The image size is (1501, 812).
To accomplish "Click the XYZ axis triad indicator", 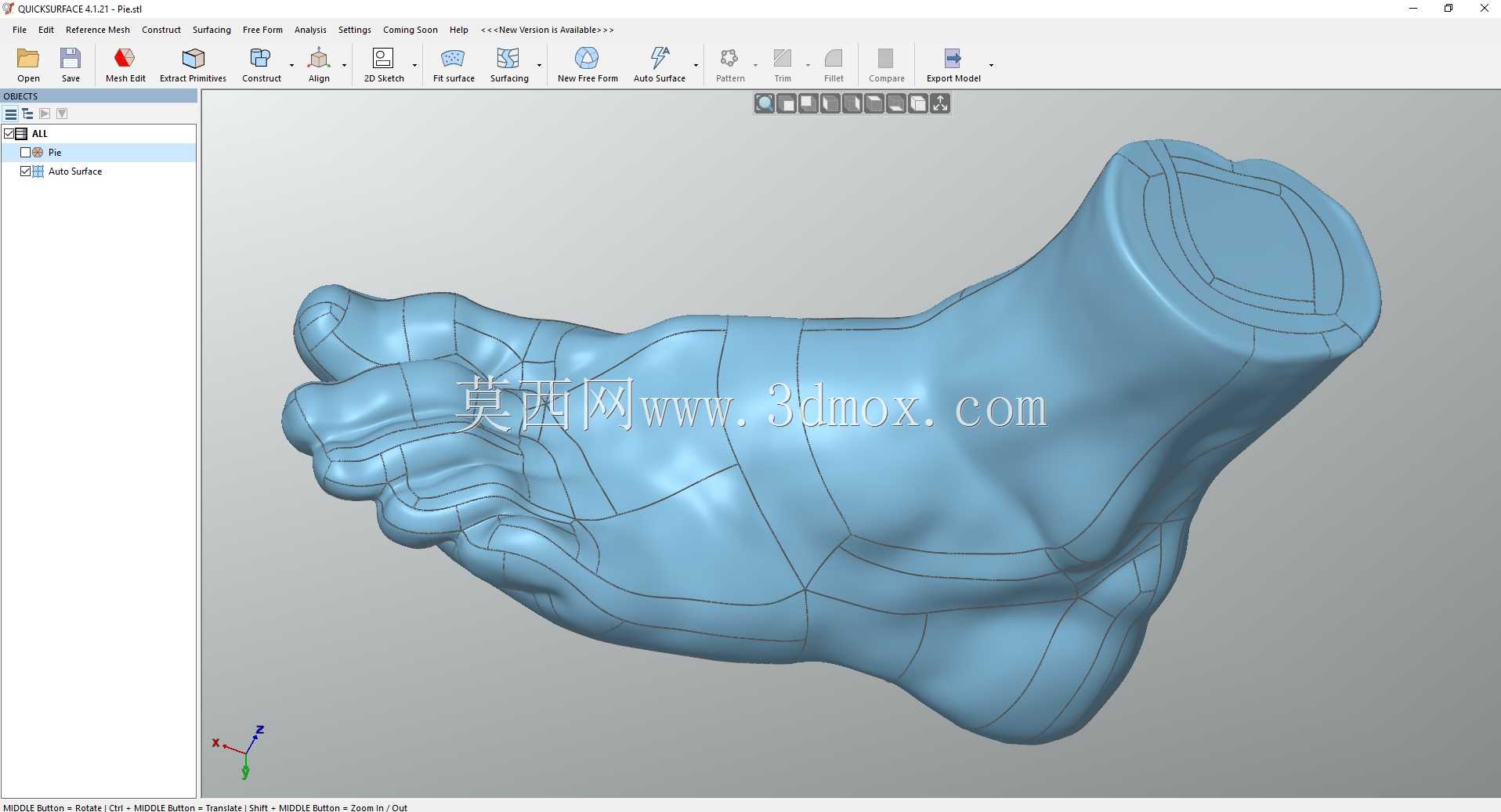I will [239, 752].
